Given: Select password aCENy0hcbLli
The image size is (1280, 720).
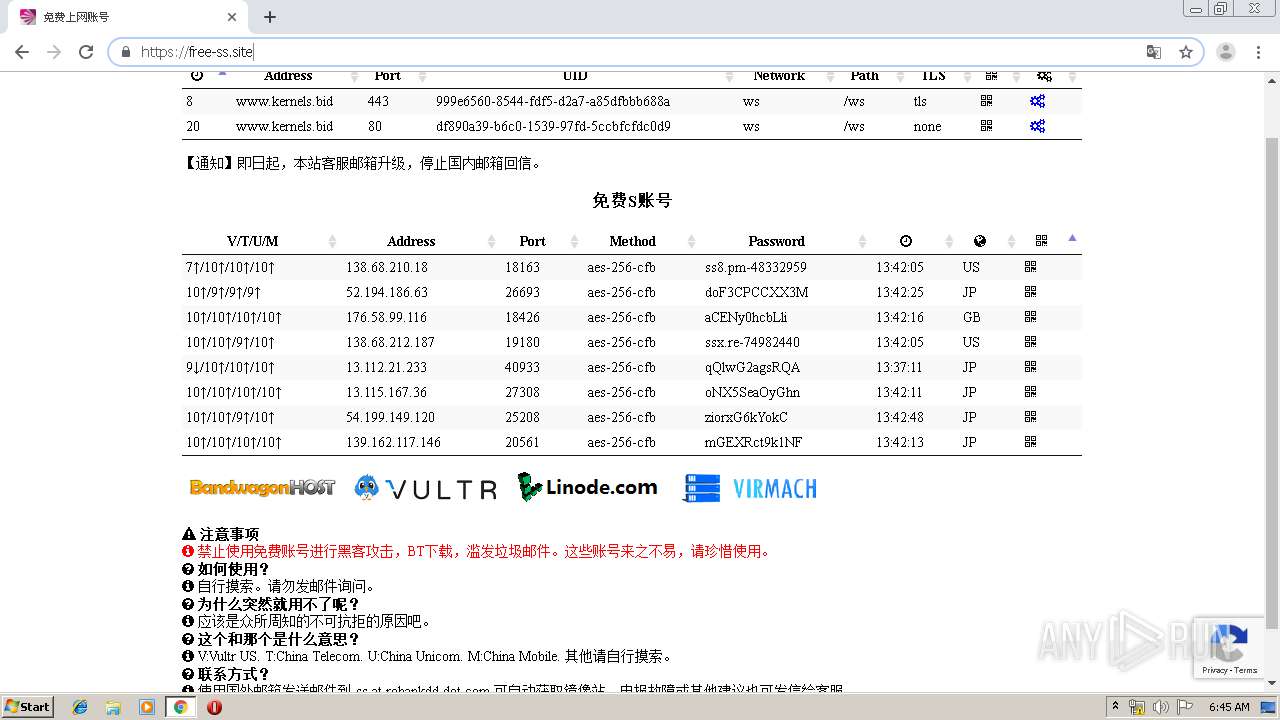Looking at the screenshot, I should tap(745, 317).
